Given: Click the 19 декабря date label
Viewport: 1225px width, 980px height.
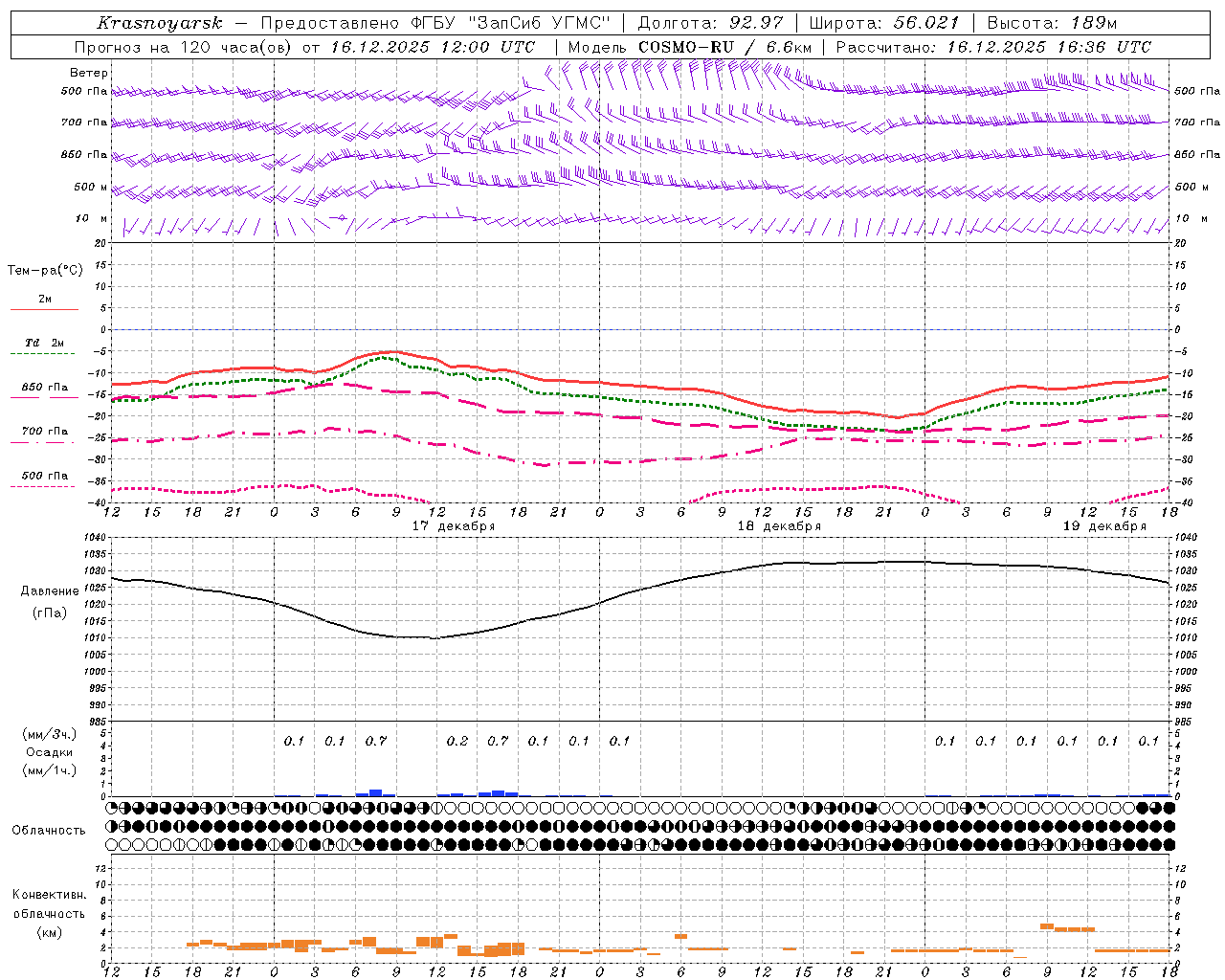Looking at the screenshot, I should coord(1104,526).
